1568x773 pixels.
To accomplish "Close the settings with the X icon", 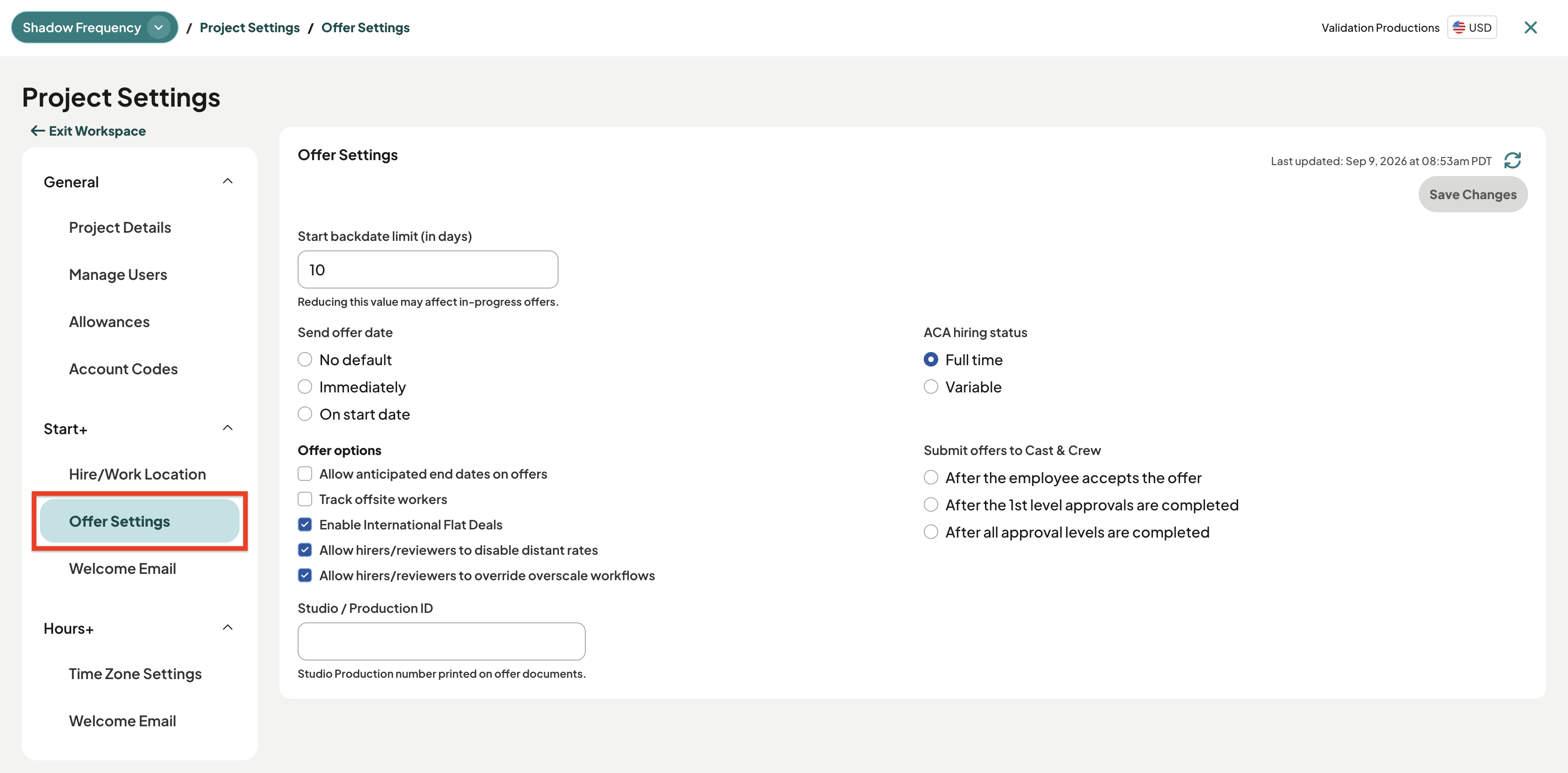I will 1530,27.
